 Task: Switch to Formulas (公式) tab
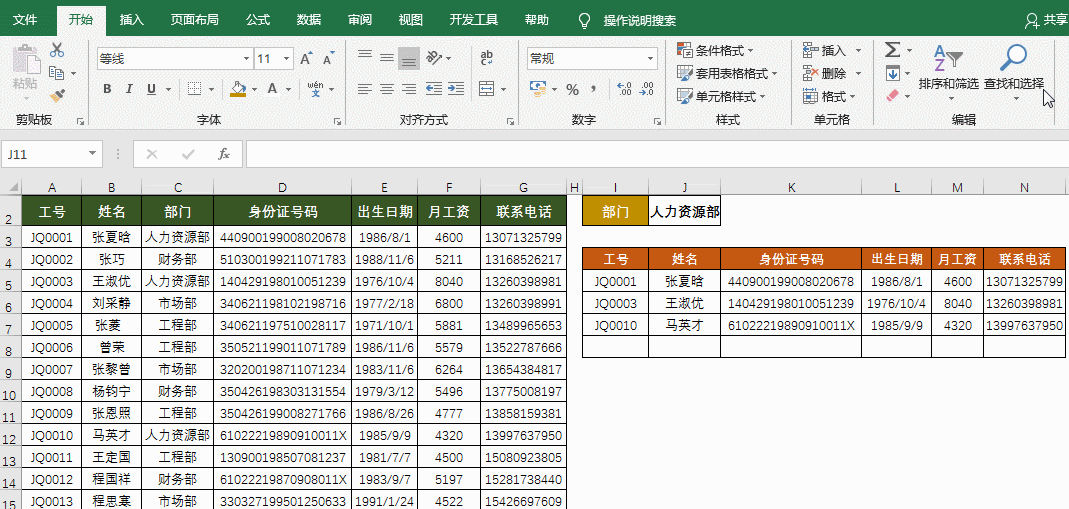(x=258, y=20)
